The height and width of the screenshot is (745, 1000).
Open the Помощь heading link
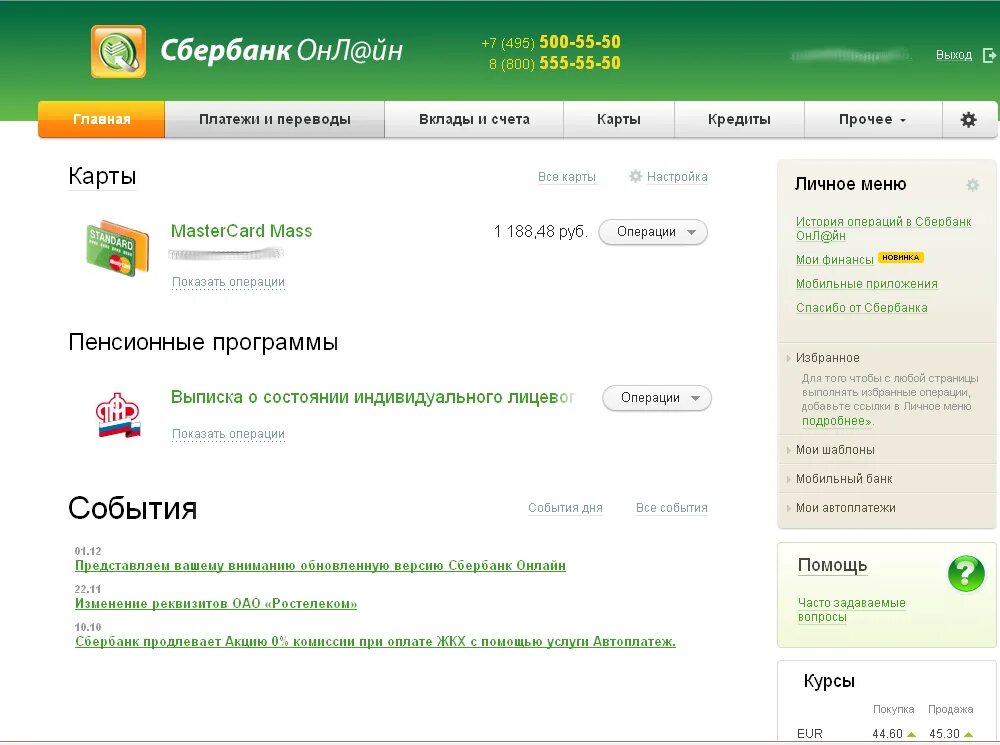tap(832, 565)
